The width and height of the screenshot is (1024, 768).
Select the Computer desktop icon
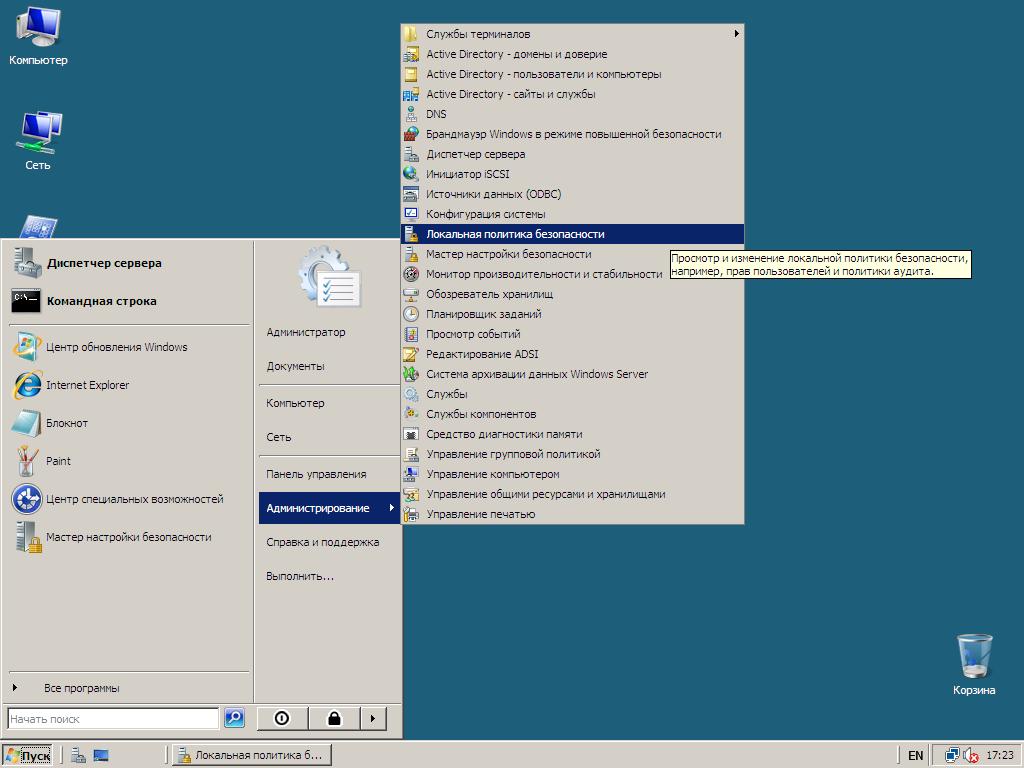pyautogui.click(x=38, y=27)
